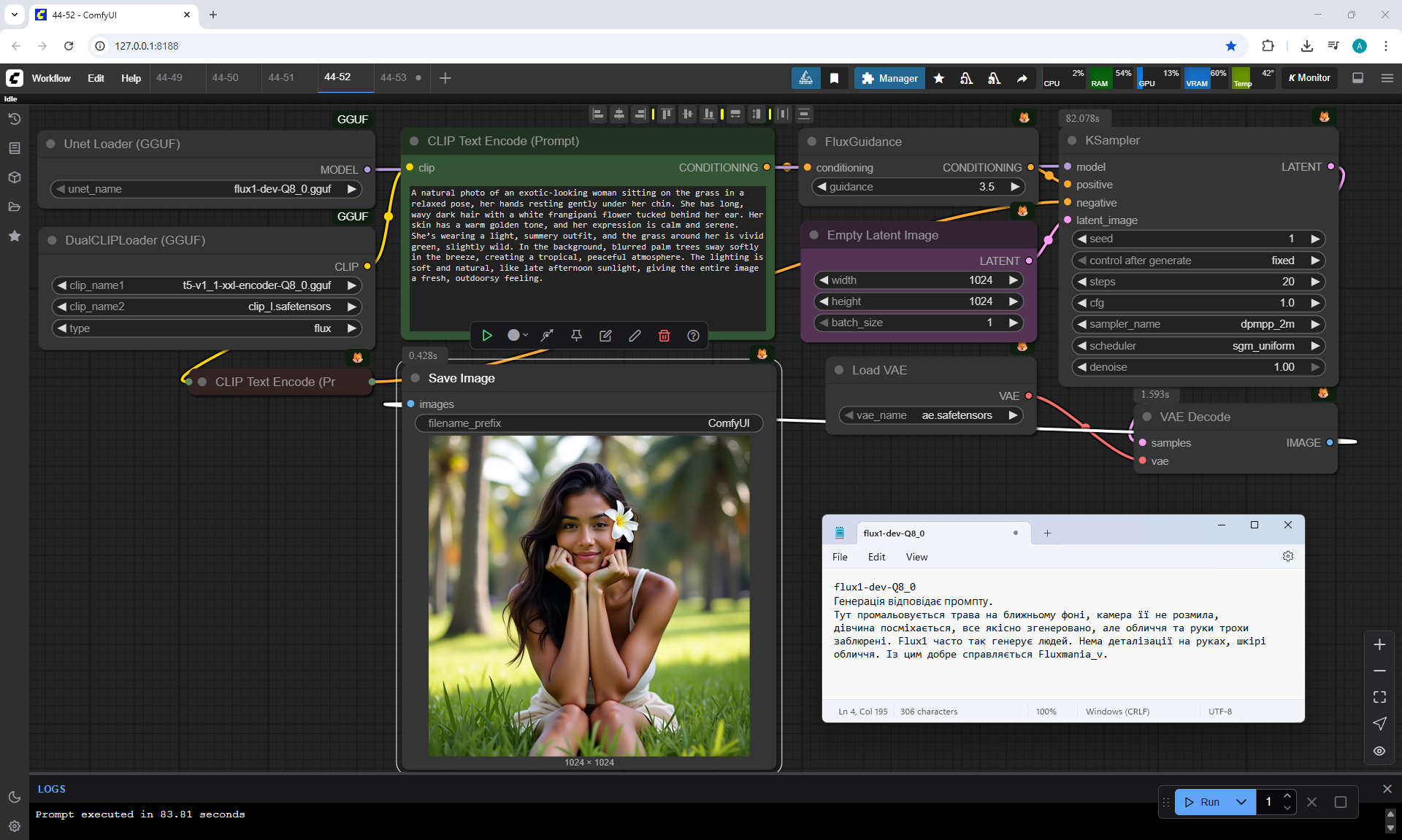Image resolution: width=1402 pixels, height=840 pixels.
Task: Switch to the 44-50 workflow tab
Action: pos(225,77)
